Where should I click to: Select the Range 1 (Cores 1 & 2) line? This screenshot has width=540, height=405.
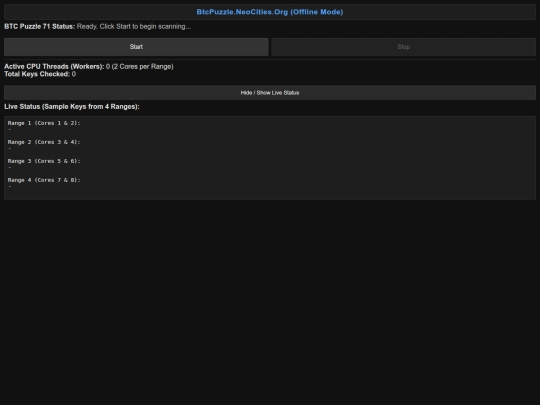(44, 123)
